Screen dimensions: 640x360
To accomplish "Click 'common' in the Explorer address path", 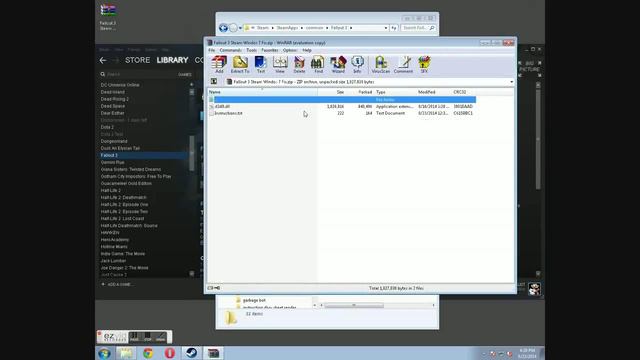I will click(314, 28).
